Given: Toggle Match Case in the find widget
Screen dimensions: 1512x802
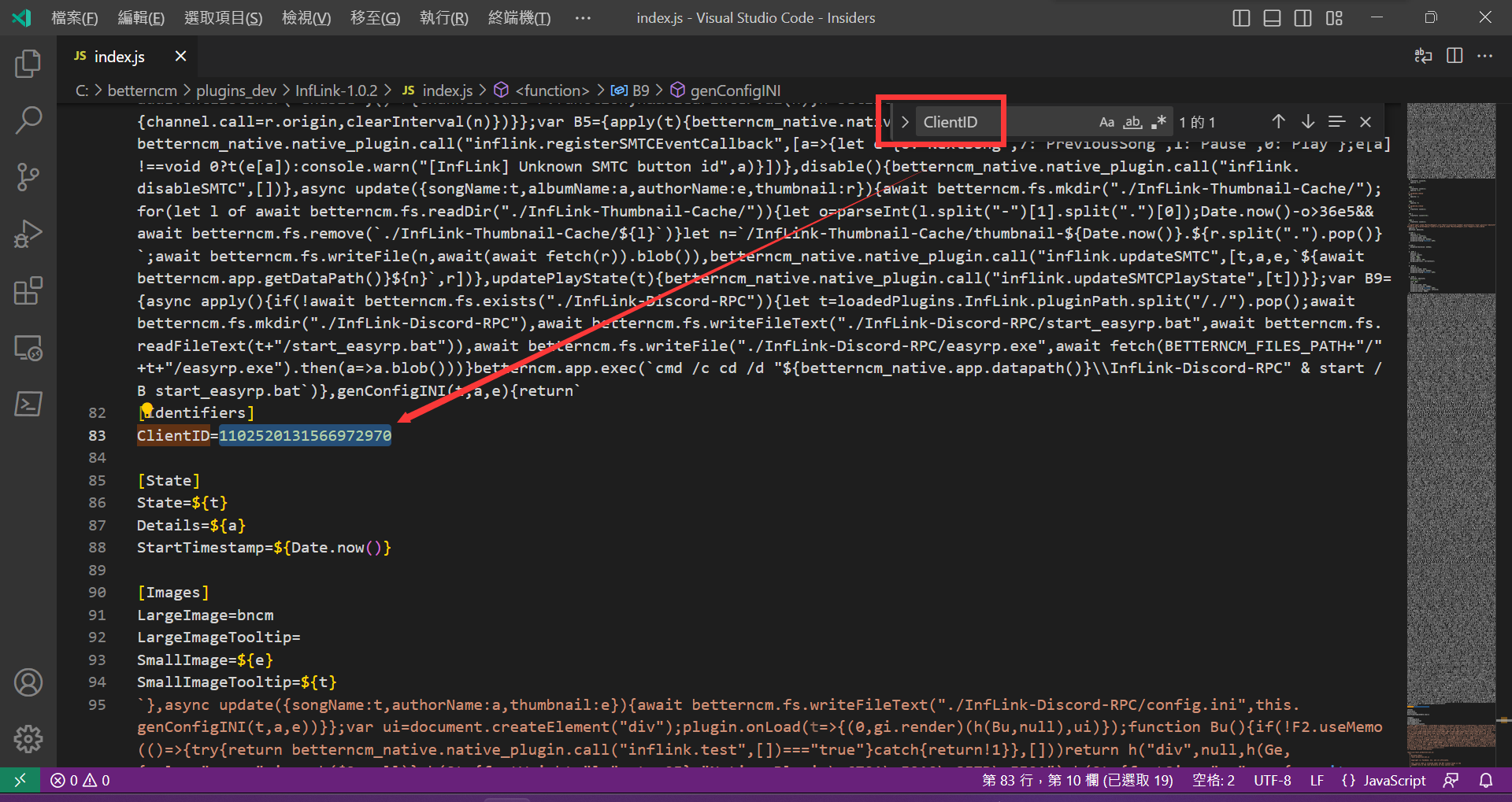Looking at the screenshot, I should click(1106, 122).
